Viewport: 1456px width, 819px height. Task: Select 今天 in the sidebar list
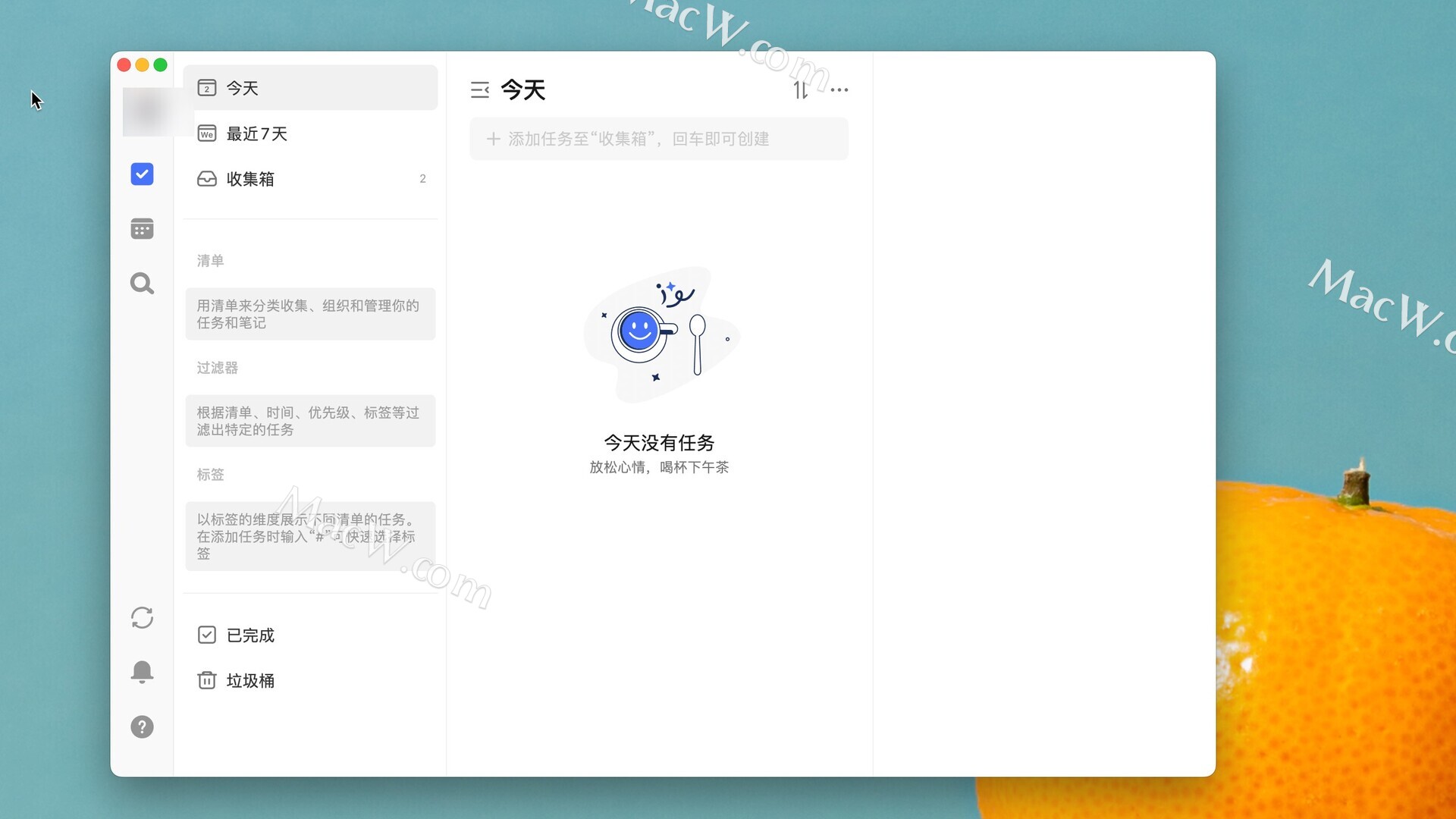coord(310,88)
